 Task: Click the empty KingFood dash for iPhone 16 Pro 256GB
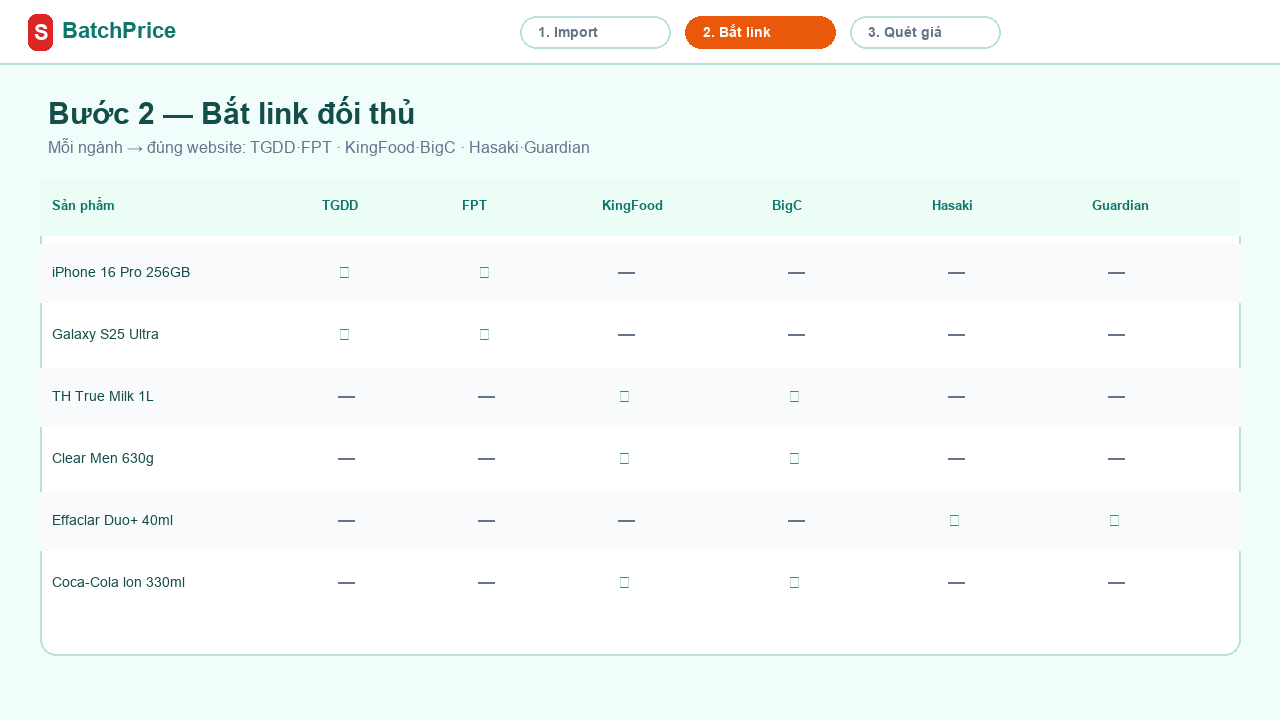tap(626, 272)
